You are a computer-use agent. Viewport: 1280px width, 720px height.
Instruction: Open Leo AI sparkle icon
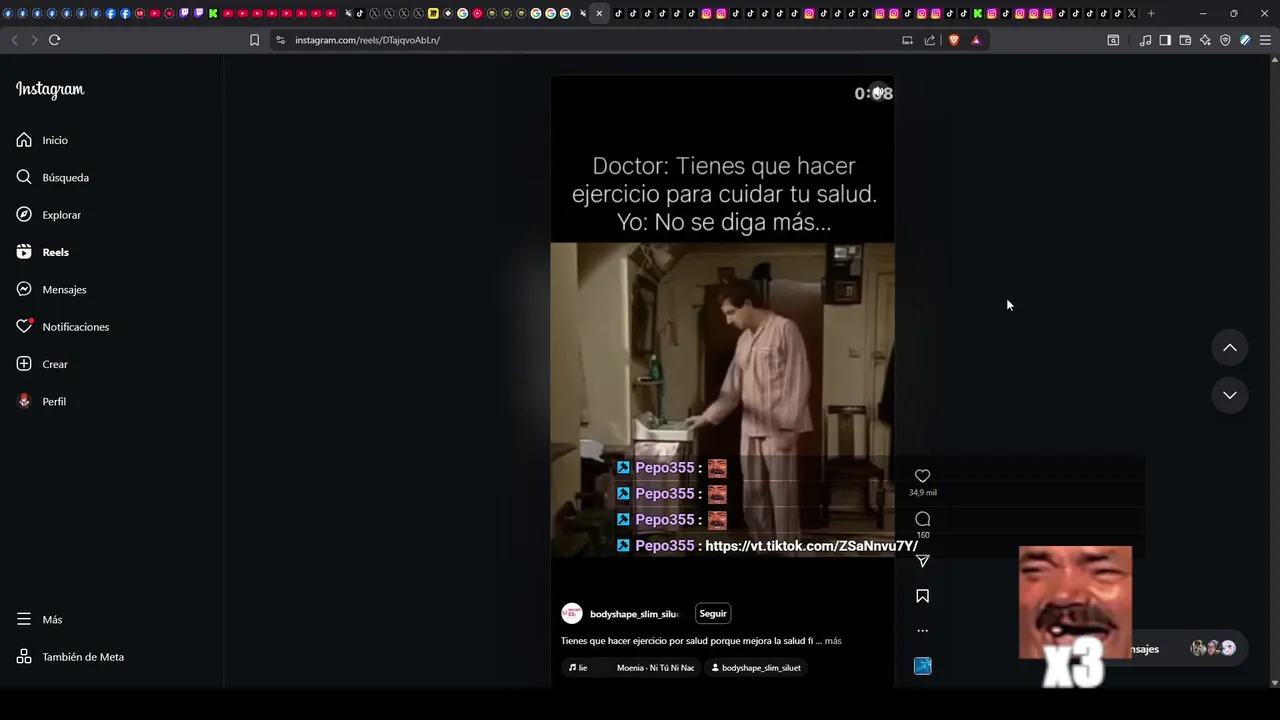(1205, 40)
